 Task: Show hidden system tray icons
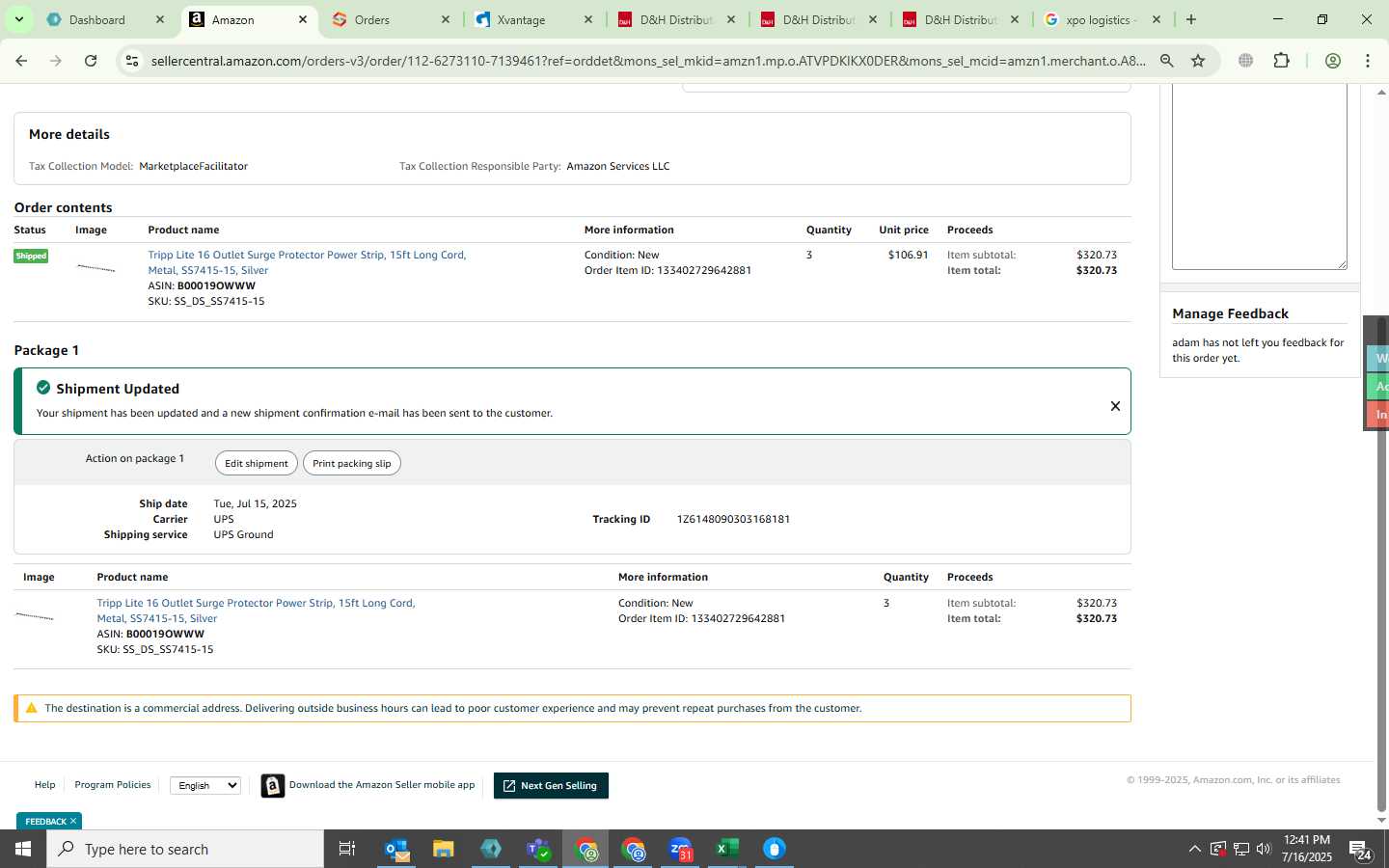click(1194, 849)
